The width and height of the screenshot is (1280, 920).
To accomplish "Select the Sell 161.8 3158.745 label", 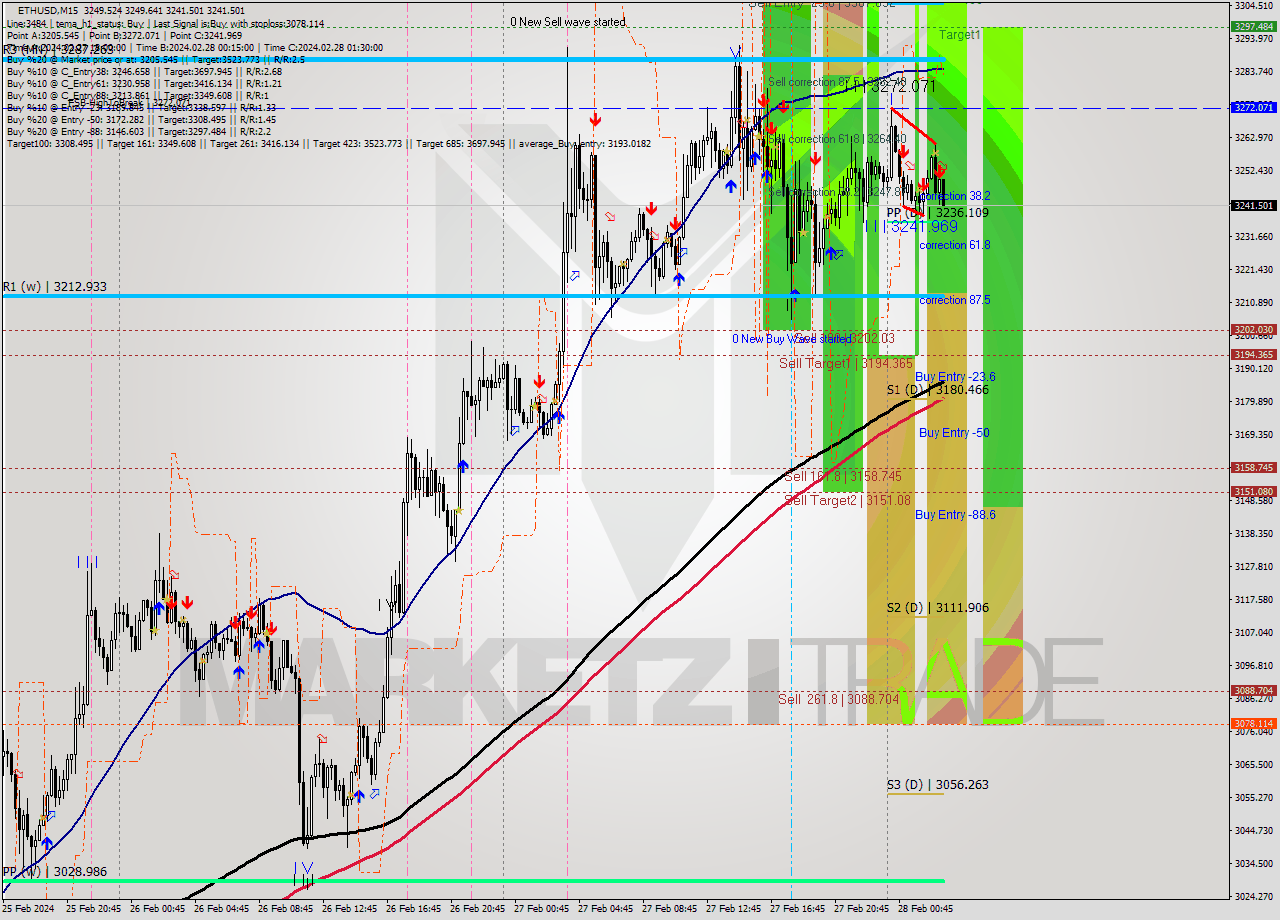I will point(842,477).
